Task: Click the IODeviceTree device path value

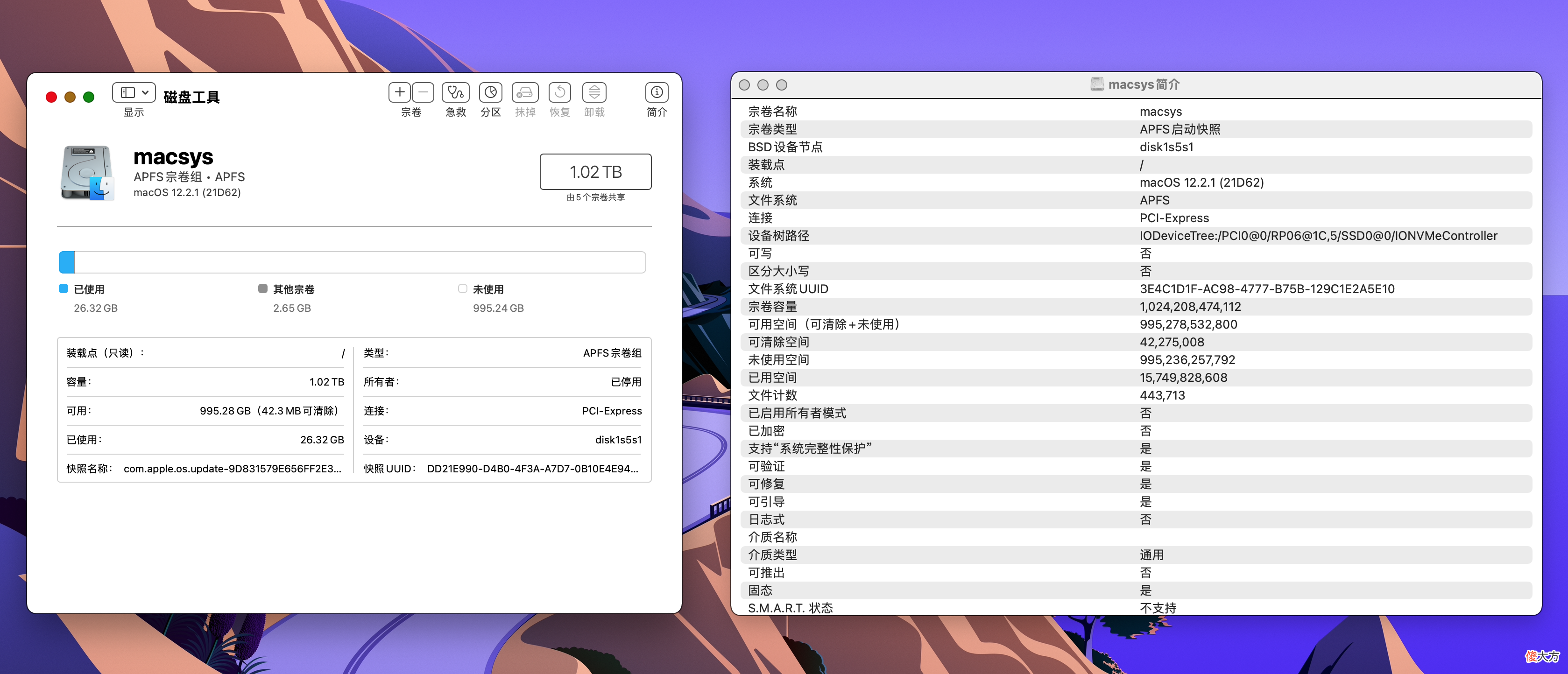Action: [x=1319, y=236]
